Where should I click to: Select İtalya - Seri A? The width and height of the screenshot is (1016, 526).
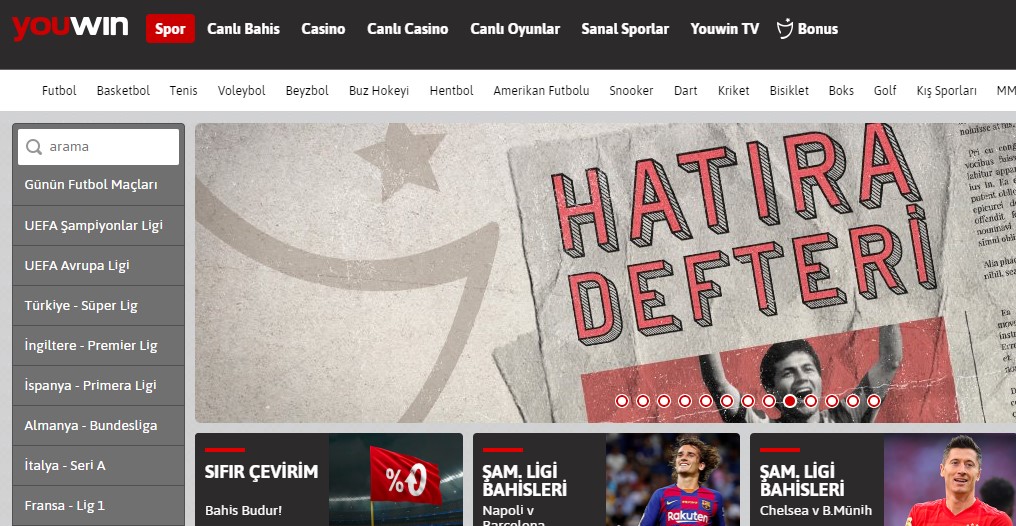point(98,466)
